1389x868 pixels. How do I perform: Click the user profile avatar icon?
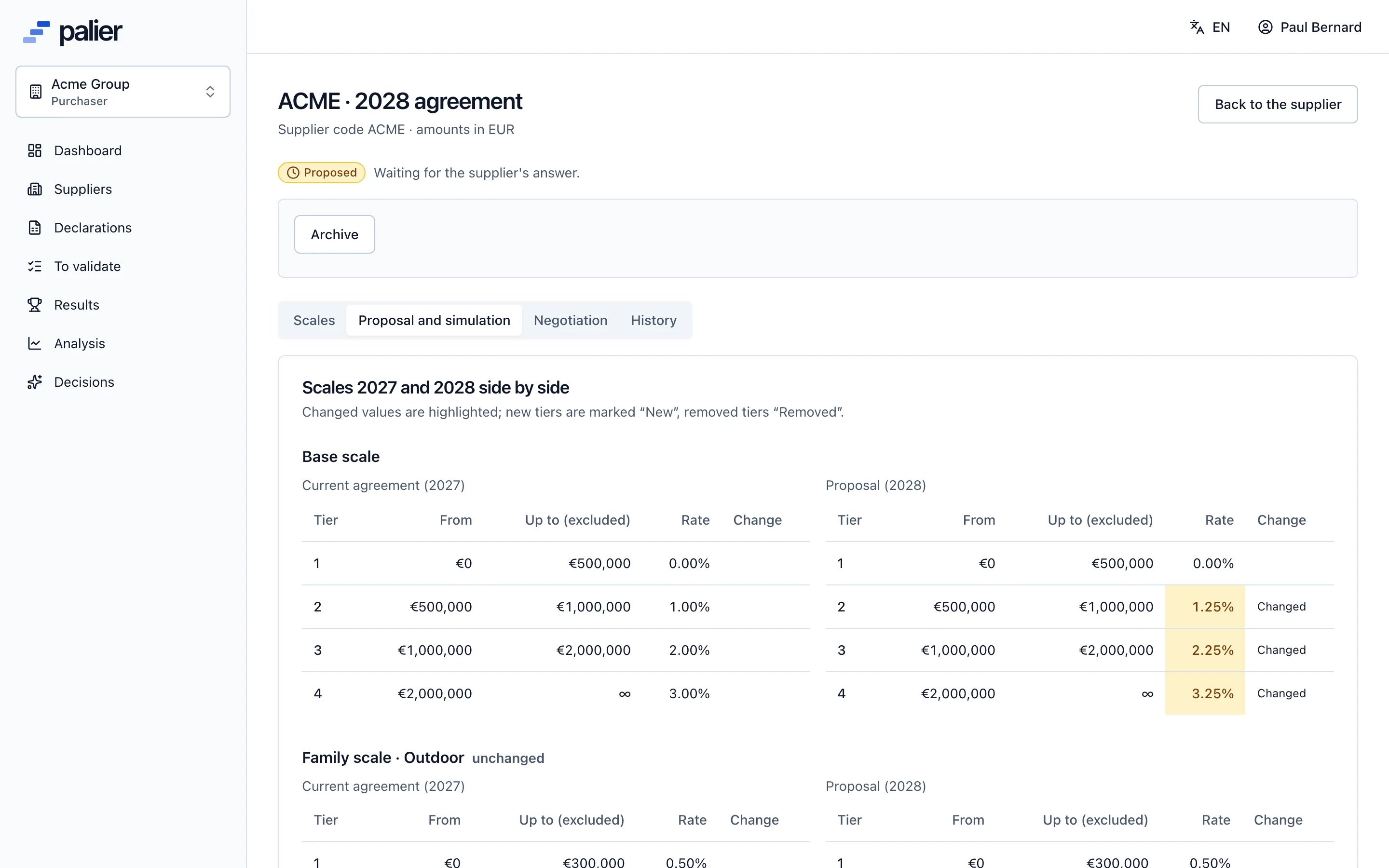coord(1265,27)
